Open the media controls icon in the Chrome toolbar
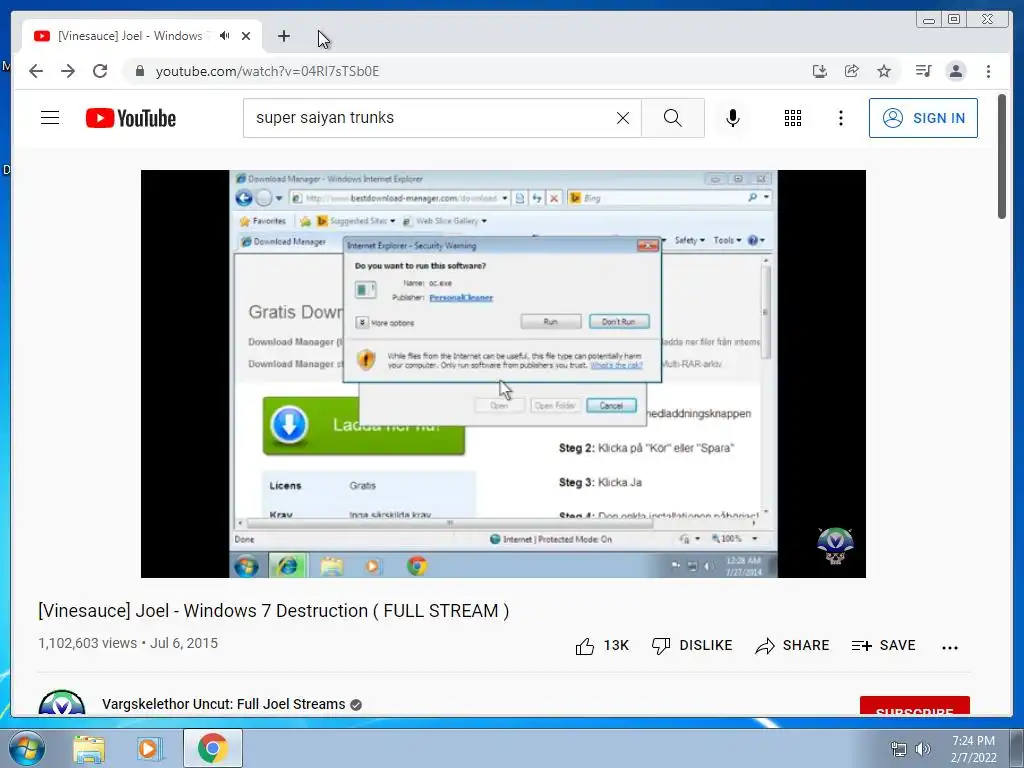The image size is (1024, 768). point(923,71)
